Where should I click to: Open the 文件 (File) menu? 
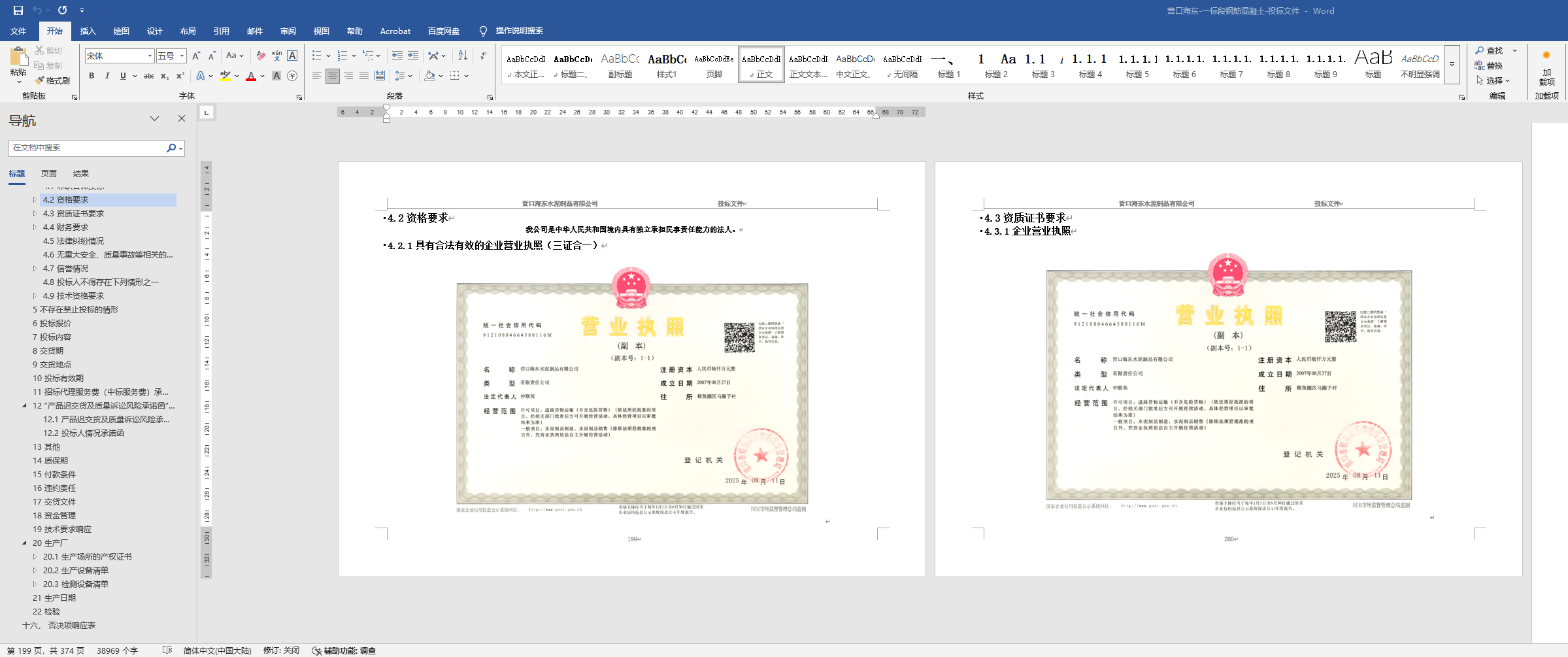[18, 31]
